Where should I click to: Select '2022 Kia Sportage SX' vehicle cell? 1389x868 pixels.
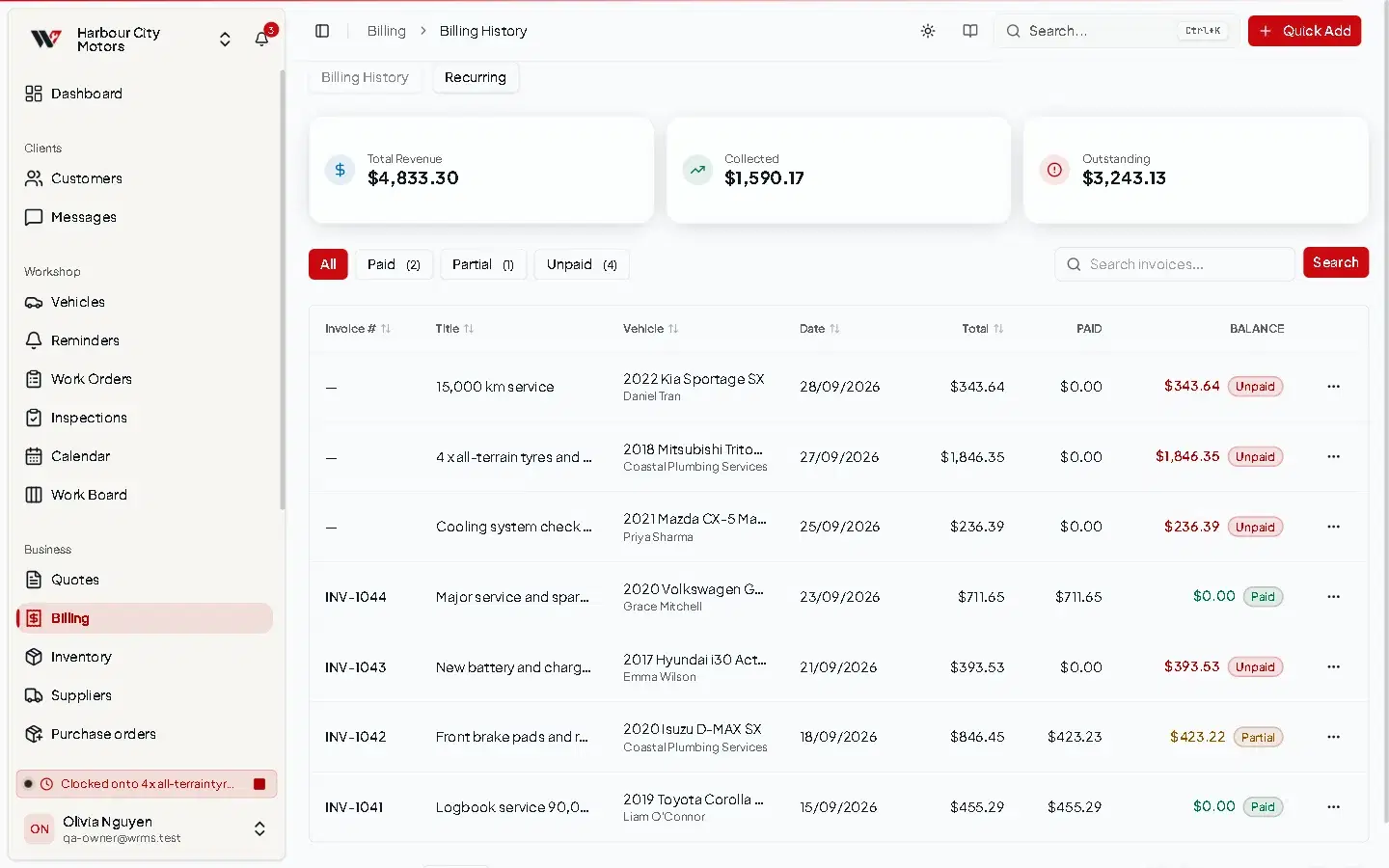694,379
